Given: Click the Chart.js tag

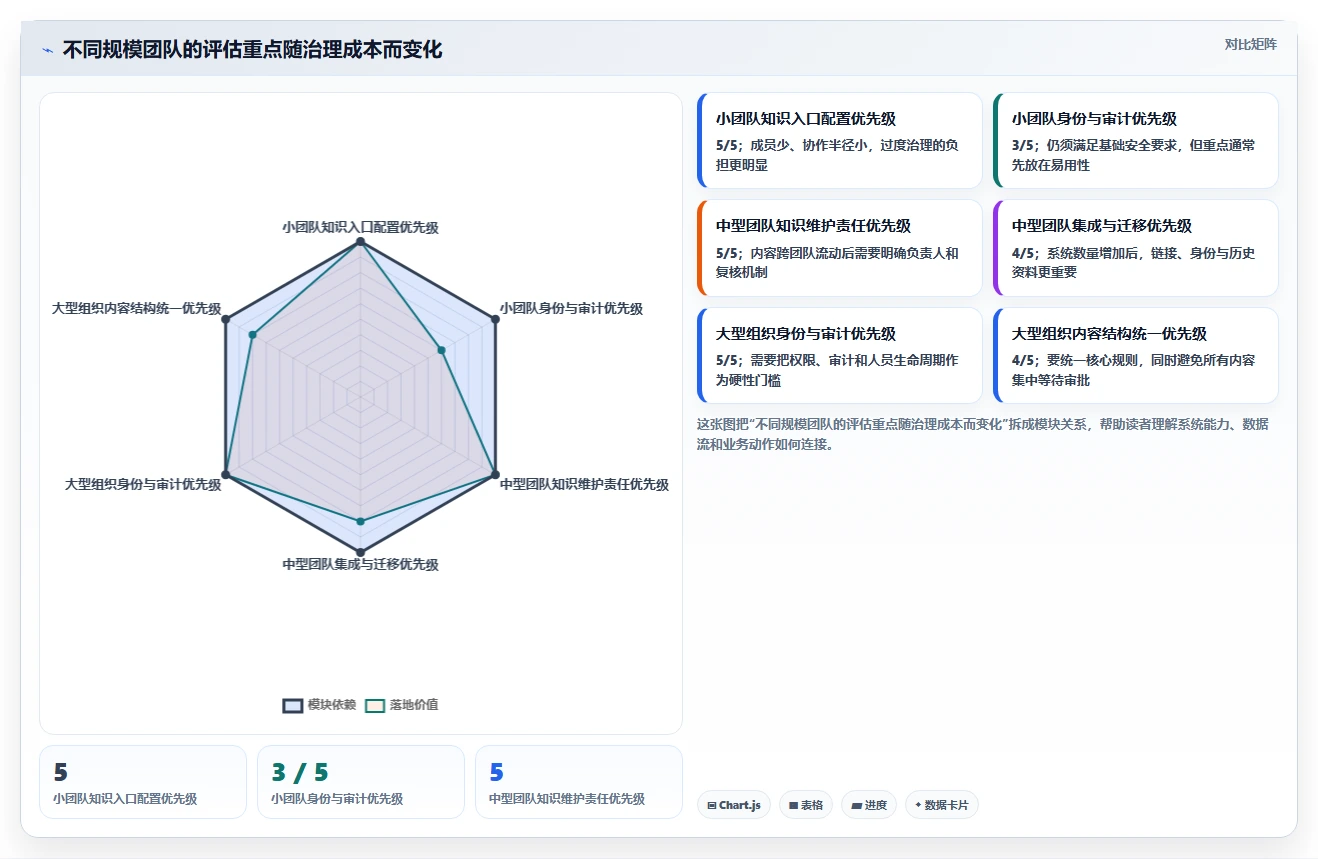Looking at the screenshot, I should click(x=734, y=805).
